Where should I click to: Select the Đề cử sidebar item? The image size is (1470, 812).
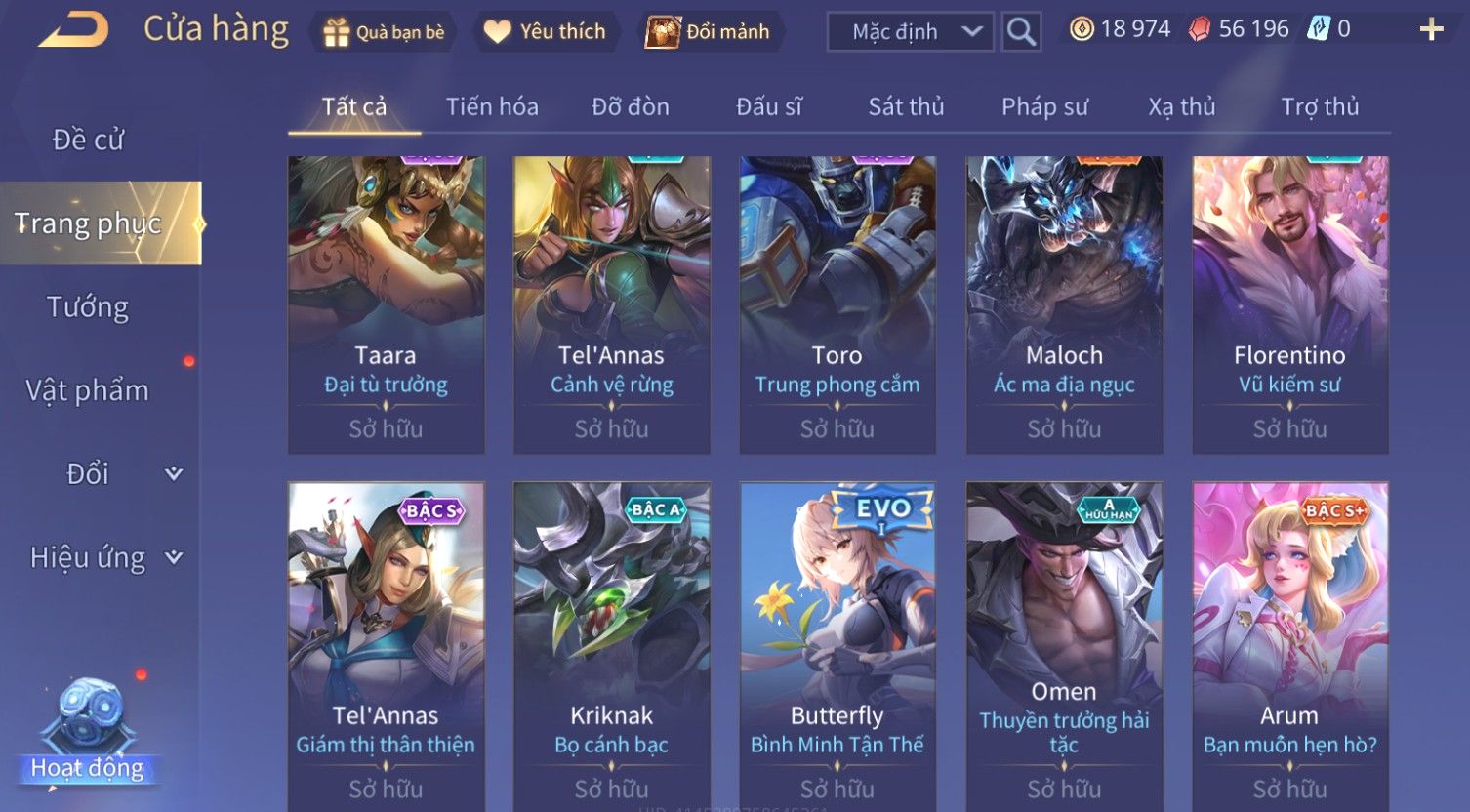88,141
